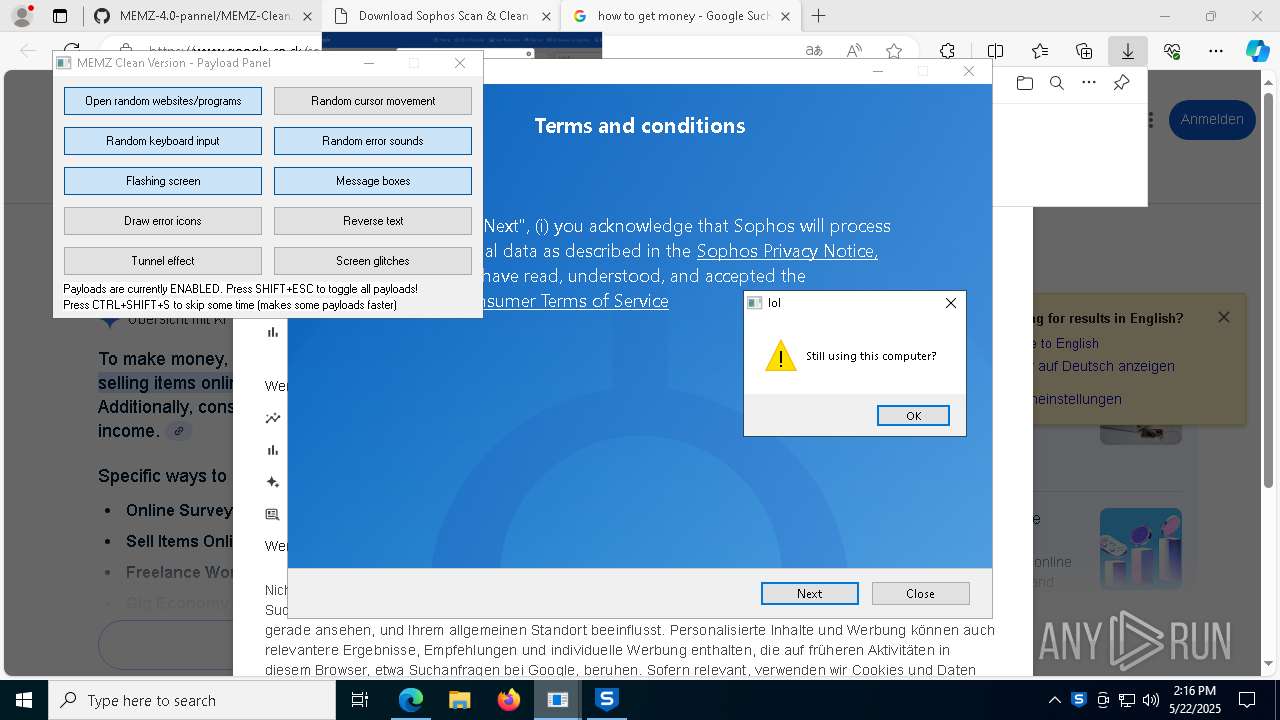The width and height of the screenshot is (1280, 720).
Task: Click the translate page icon
Action: 814,51
